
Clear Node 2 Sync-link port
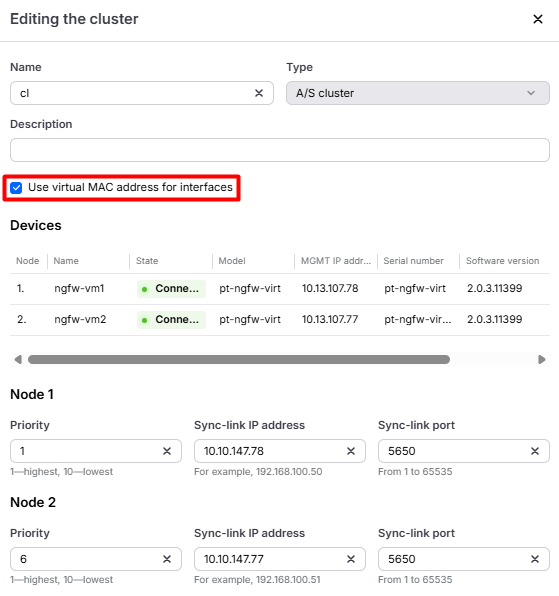[535, 559]
